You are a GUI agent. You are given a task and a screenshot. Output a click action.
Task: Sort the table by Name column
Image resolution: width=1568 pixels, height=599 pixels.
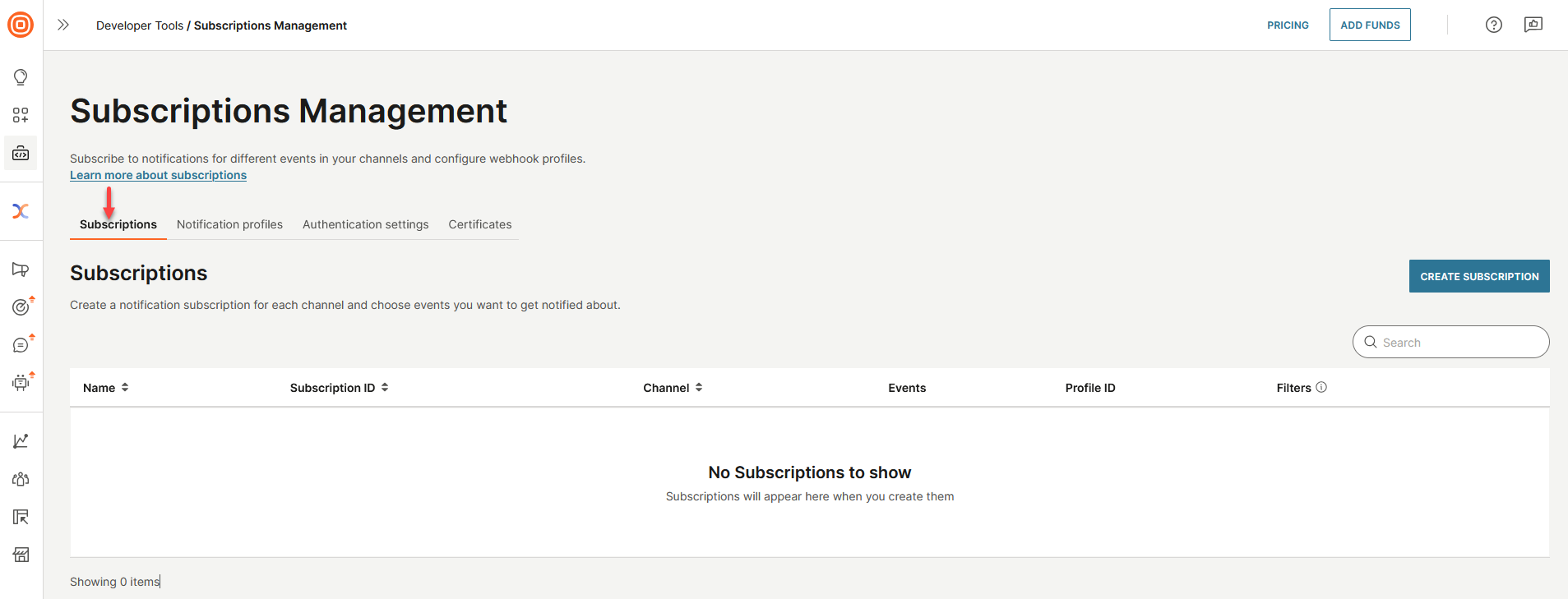pyautogui.click(x=105, y=388)
